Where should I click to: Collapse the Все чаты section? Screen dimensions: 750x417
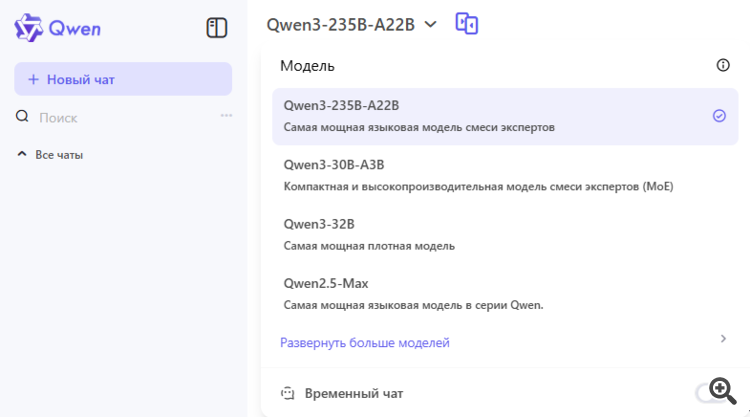pyautogui.click(x=22, y=155)
